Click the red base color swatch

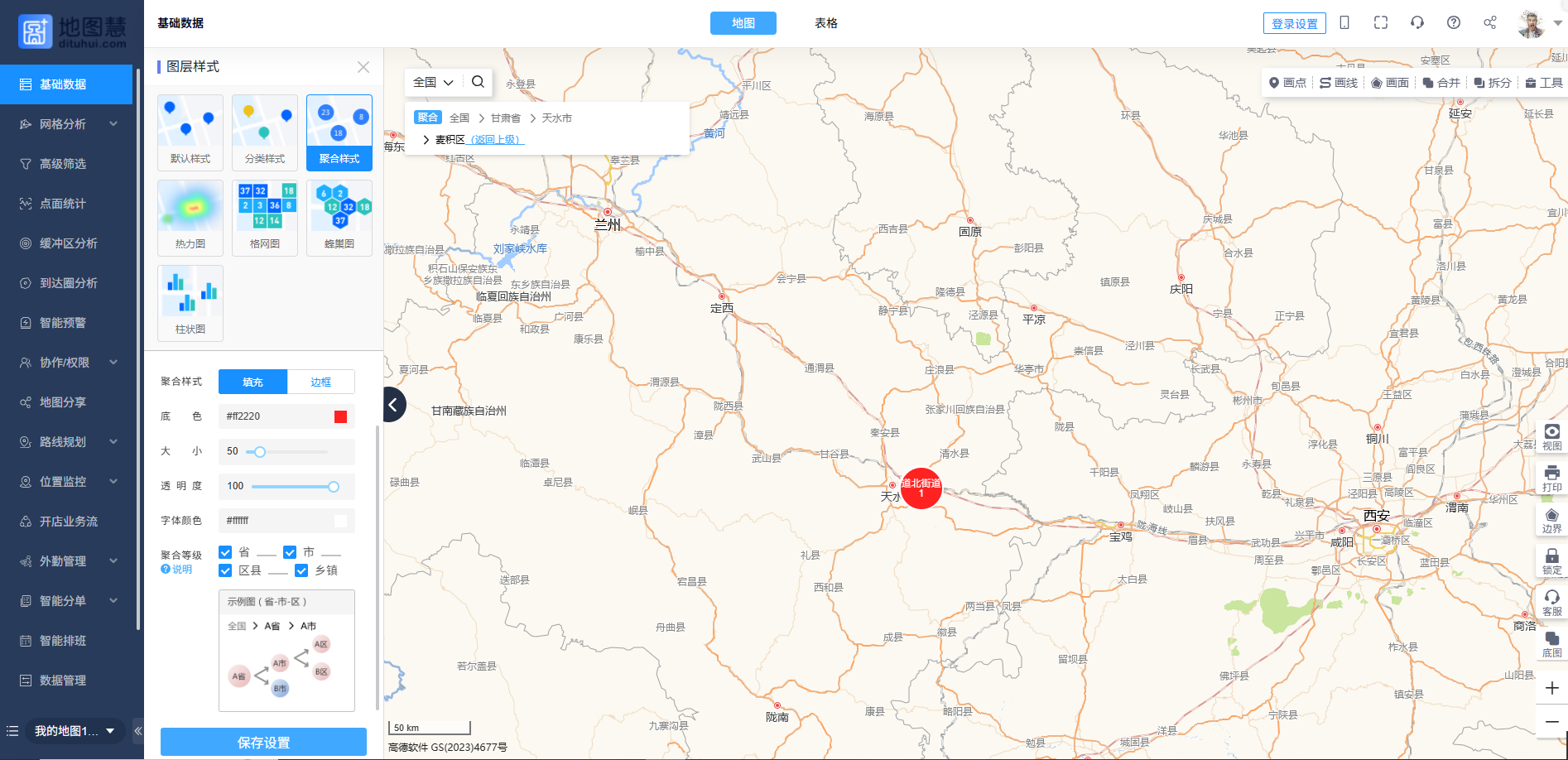(340, 416)
